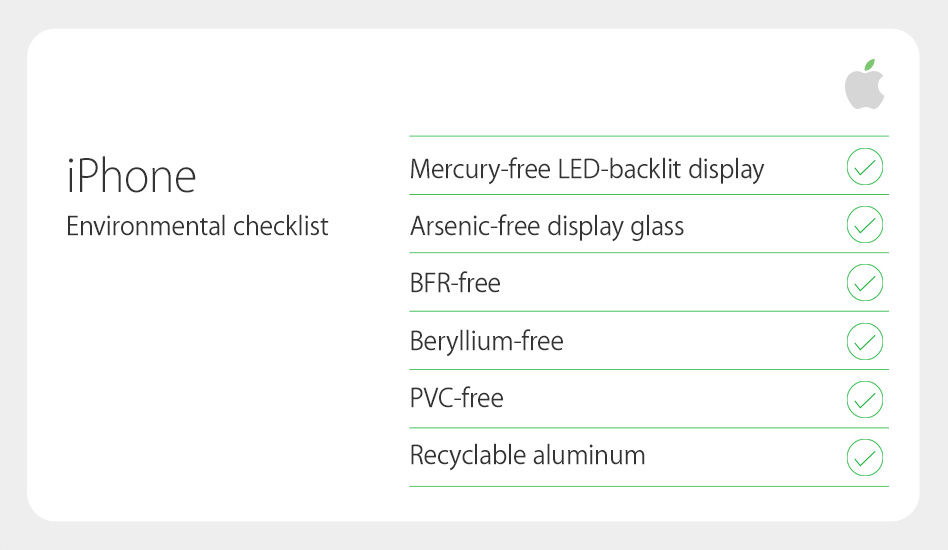
Task: Click the green leaf on the Apple logo
Action: (x=870, y=66)
